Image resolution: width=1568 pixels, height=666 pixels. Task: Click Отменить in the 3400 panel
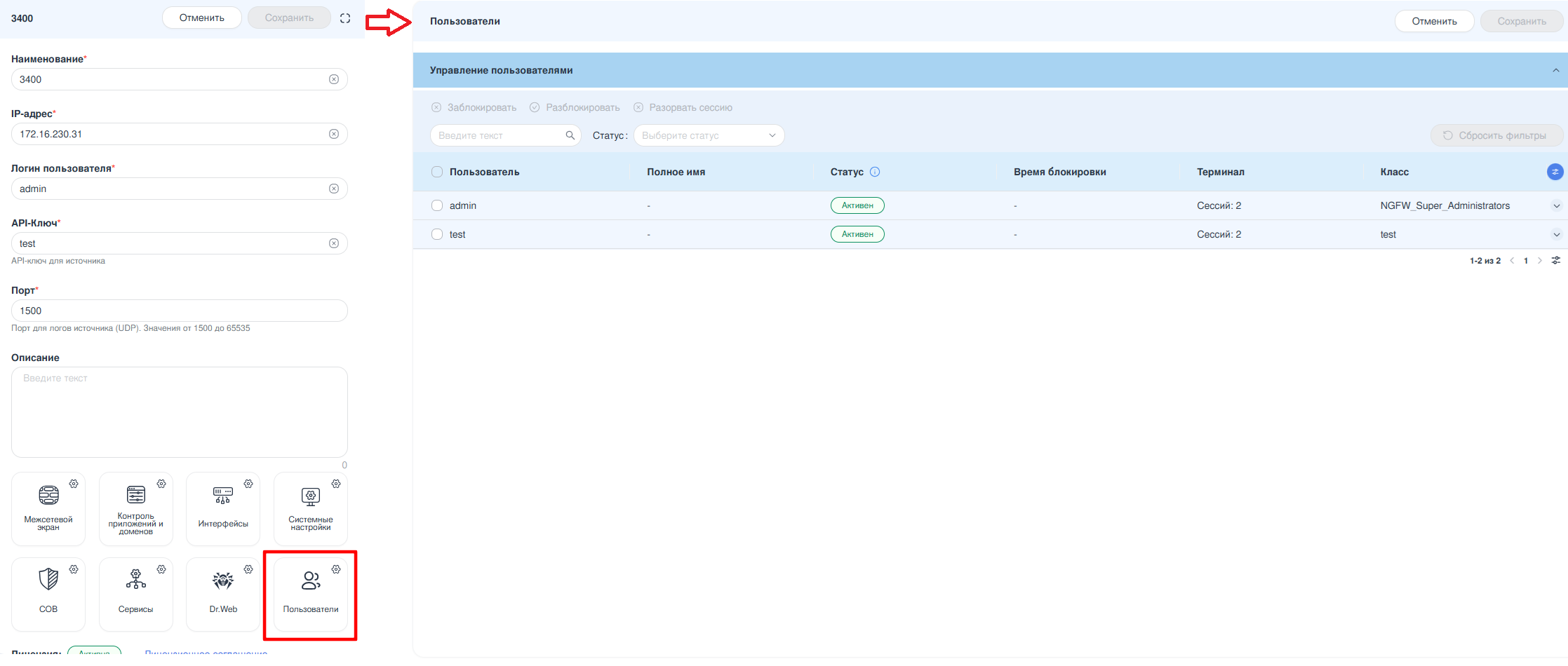(x=201, y=18)
